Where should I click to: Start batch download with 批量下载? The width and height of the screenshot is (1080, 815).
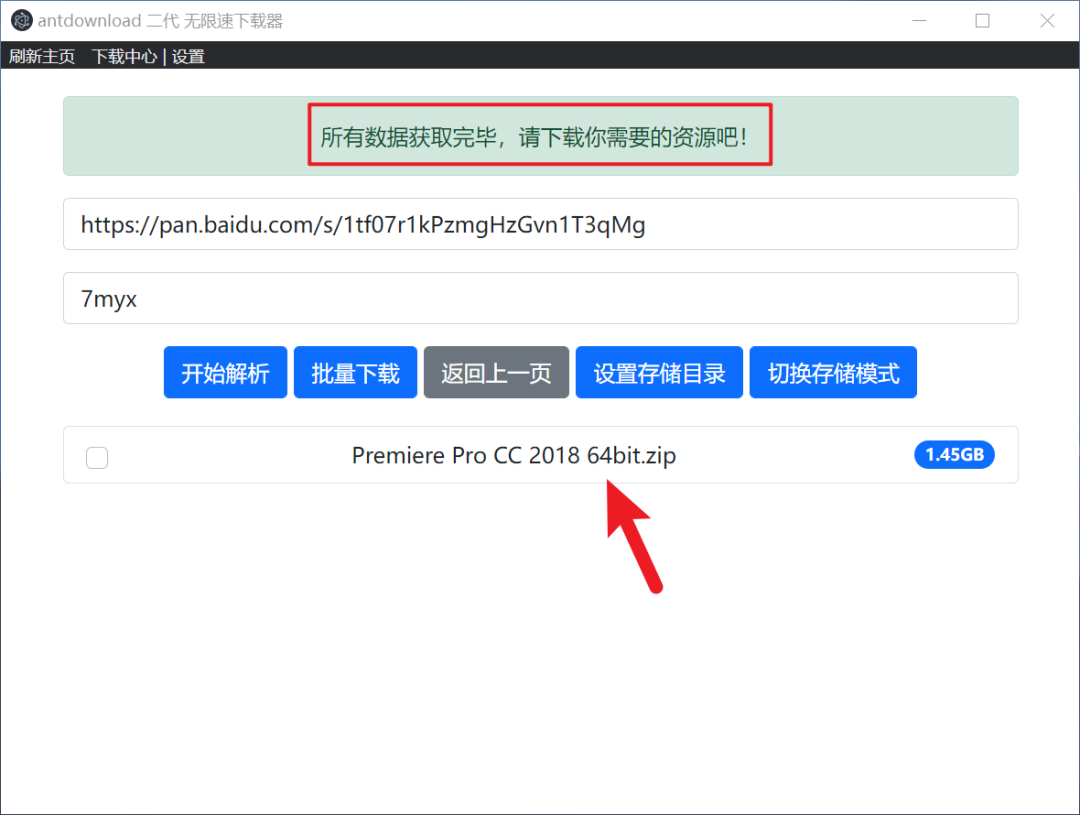click(355, 373)
